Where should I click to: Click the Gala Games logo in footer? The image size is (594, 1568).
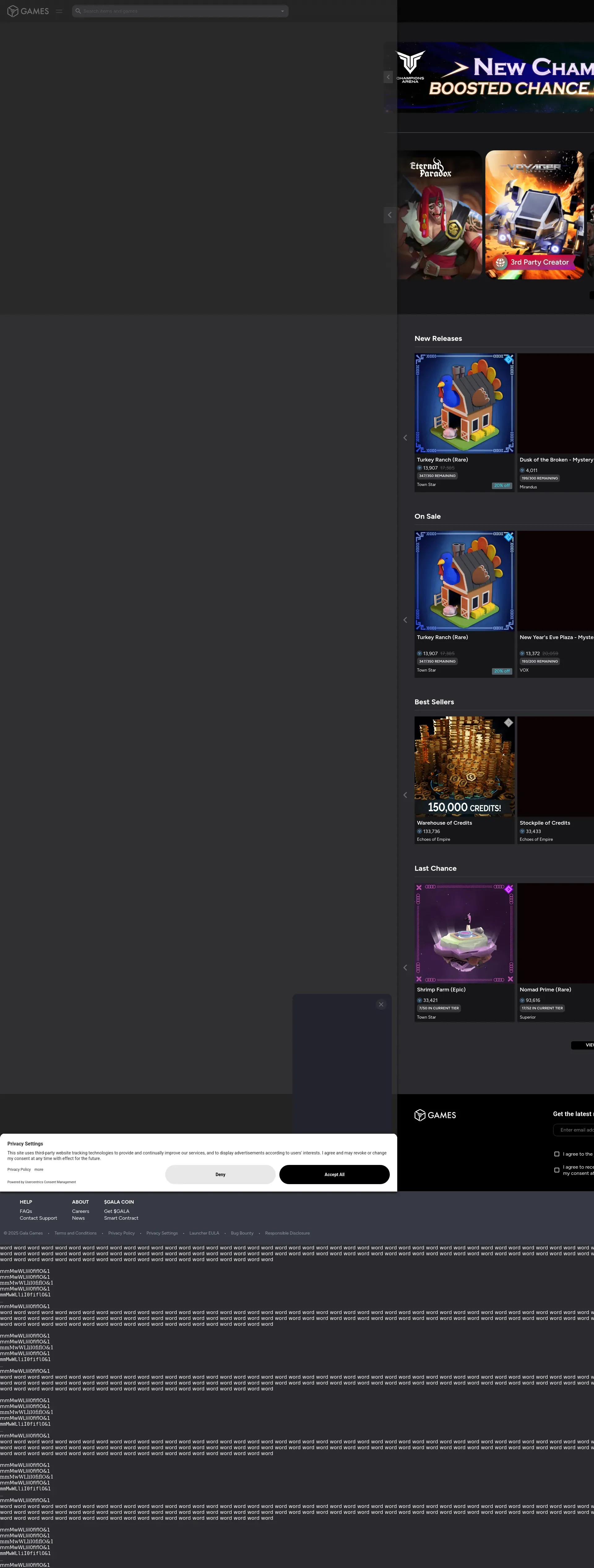(435, 1115)
